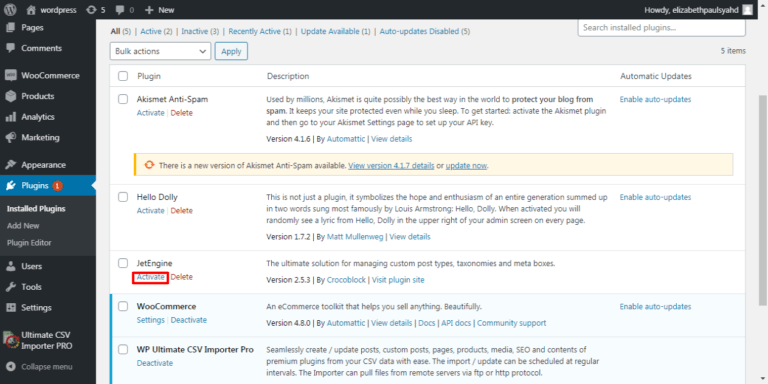Click the Apply button

click(x=231, y=51)
